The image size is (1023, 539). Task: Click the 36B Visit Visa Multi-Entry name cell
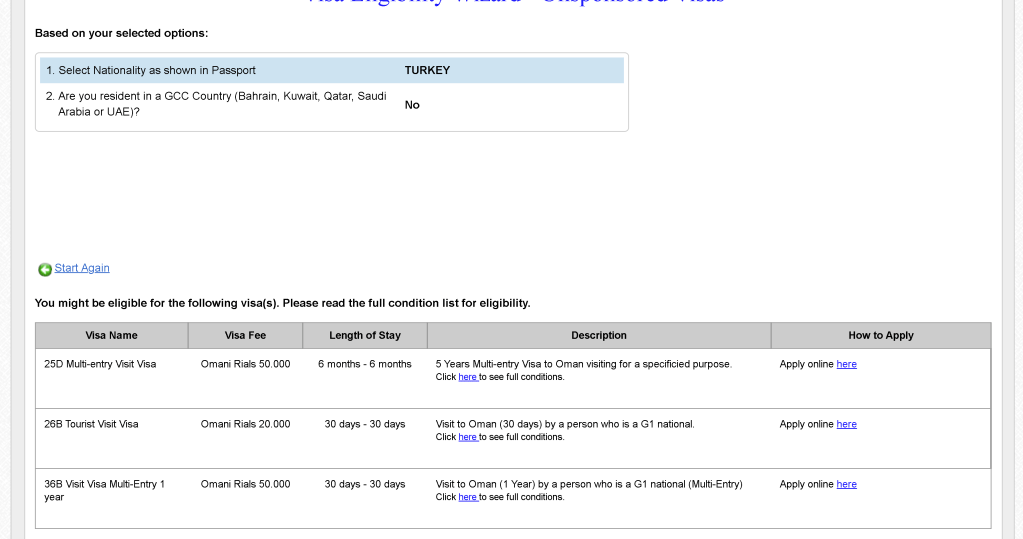(112, 499)
